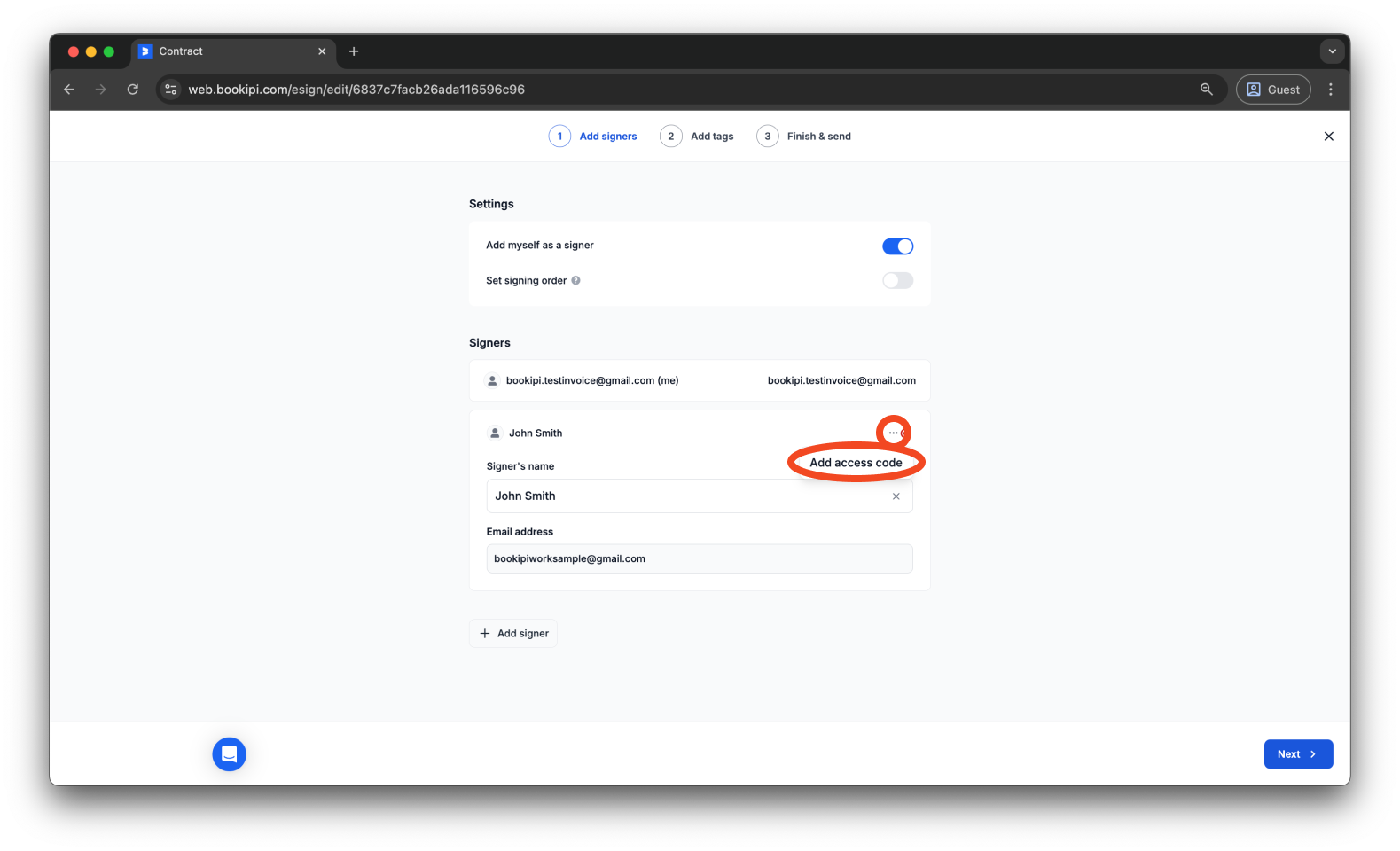Screen dimensions: 1400x851
Task: Expand the tab search dropdown arrow
Action: (1332, 51)
